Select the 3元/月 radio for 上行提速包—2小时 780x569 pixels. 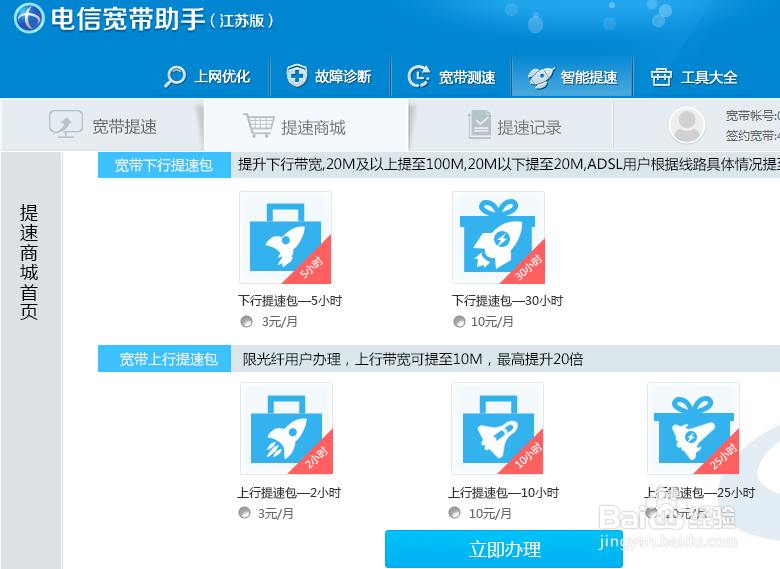244,513
